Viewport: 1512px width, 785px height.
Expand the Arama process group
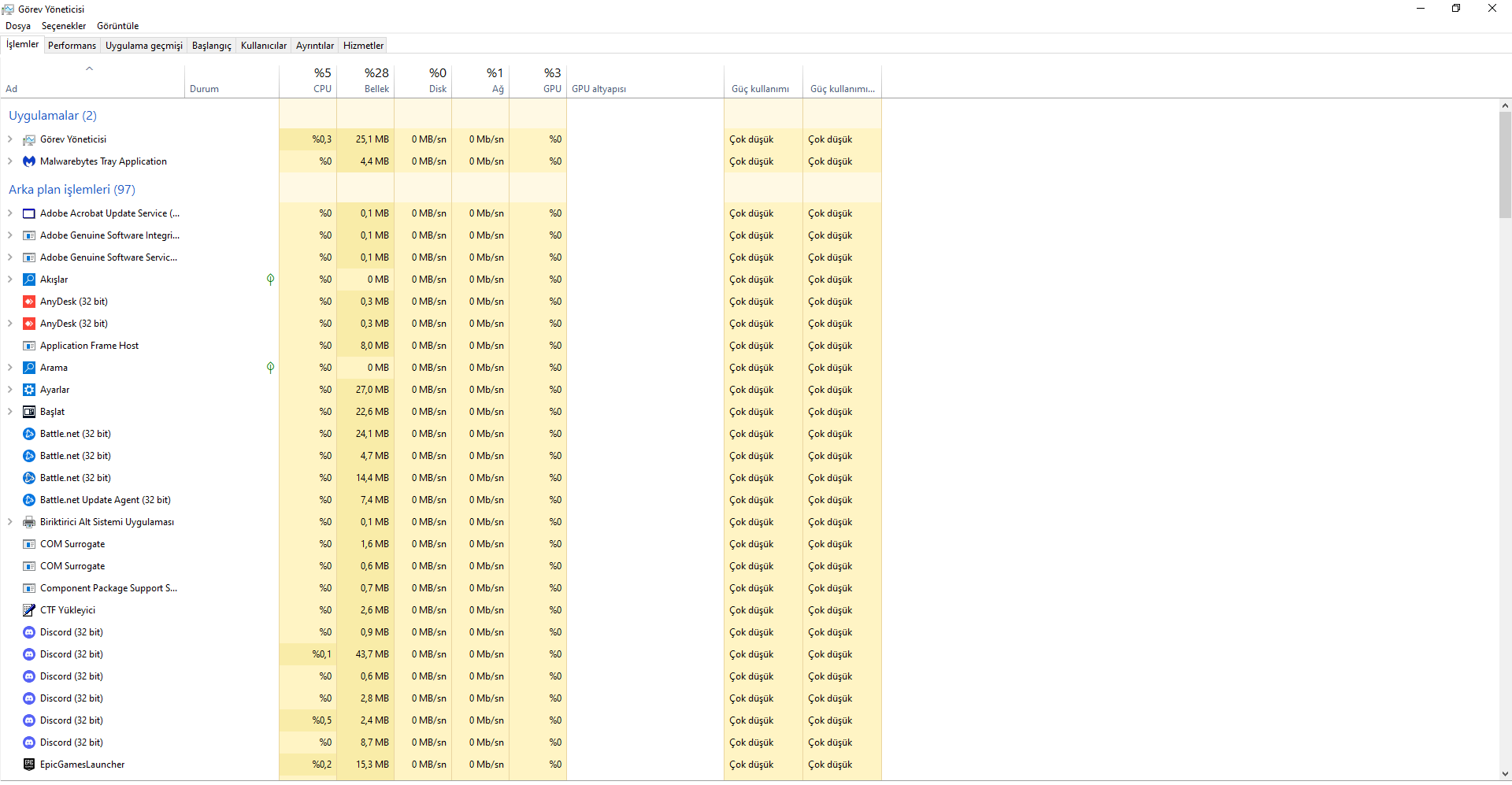click(9, 368)
